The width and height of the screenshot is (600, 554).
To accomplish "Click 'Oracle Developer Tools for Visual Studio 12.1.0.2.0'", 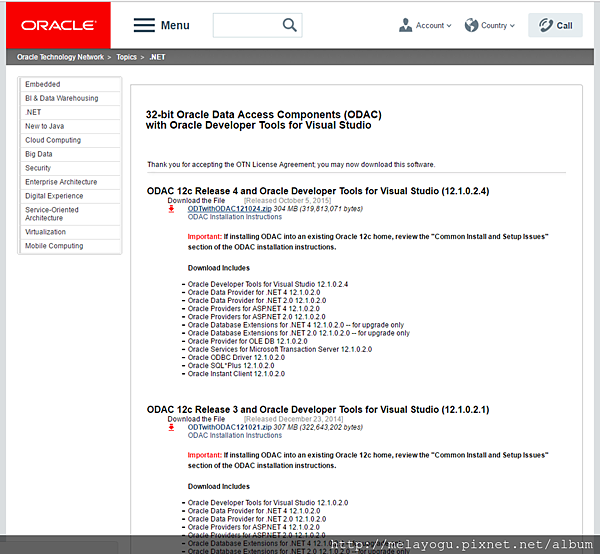I will pos(268,503).
